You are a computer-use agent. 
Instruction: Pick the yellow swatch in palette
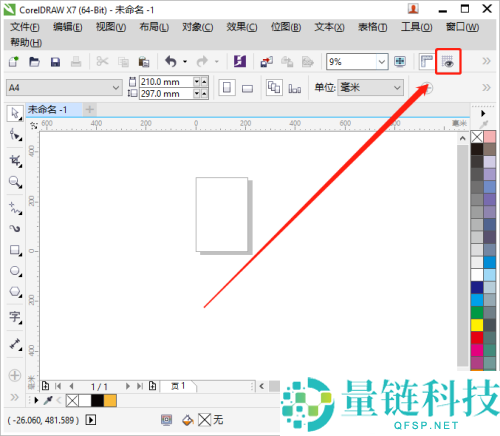pos(477,325)
